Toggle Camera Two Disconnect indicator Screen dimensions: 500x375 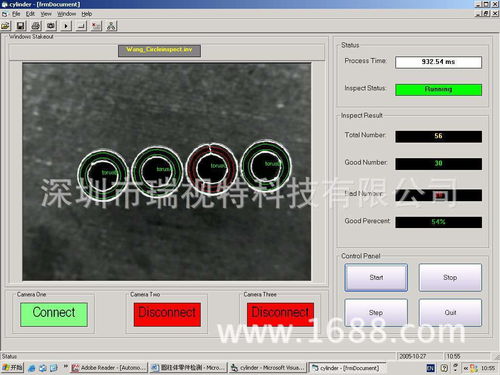click(167, 314)
